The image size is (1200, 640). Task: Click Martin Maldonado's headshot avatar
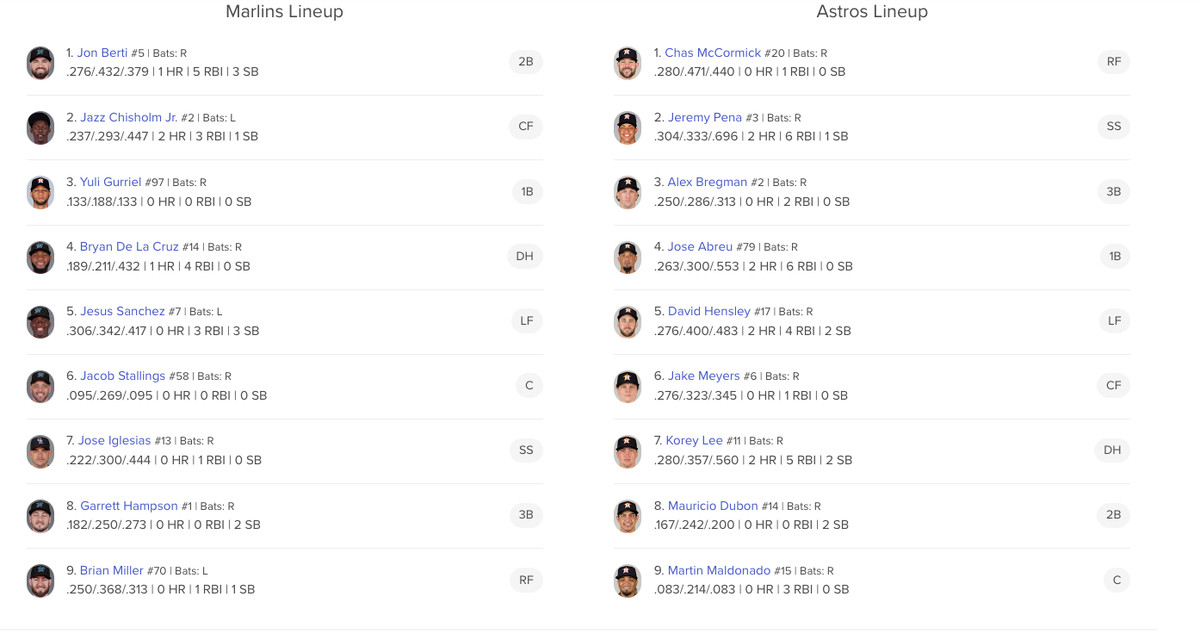click(627, 581)
